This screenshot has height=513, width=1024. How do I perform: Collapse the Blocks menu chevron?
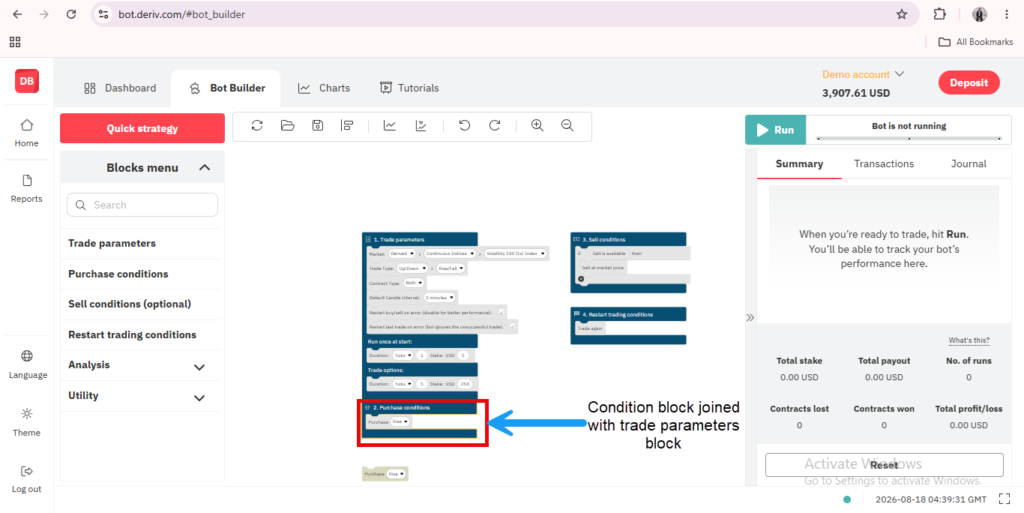[x=204, y=168]
